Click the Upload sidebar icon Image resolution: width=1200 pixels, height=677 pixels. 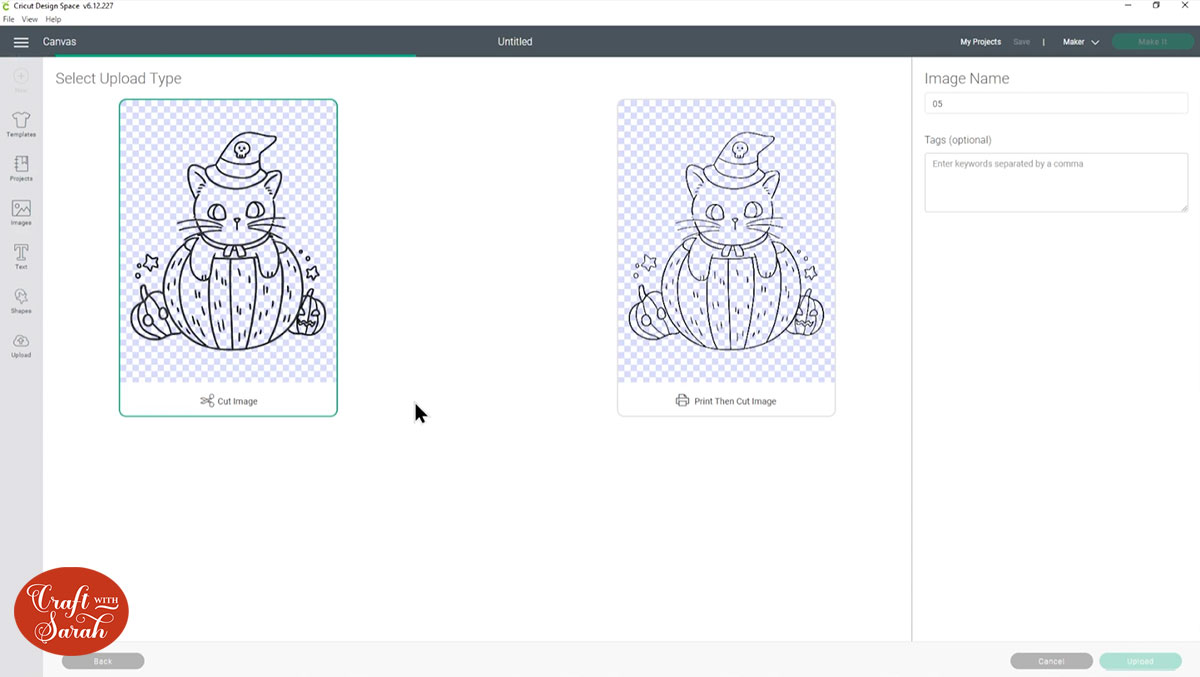(21, 345)
